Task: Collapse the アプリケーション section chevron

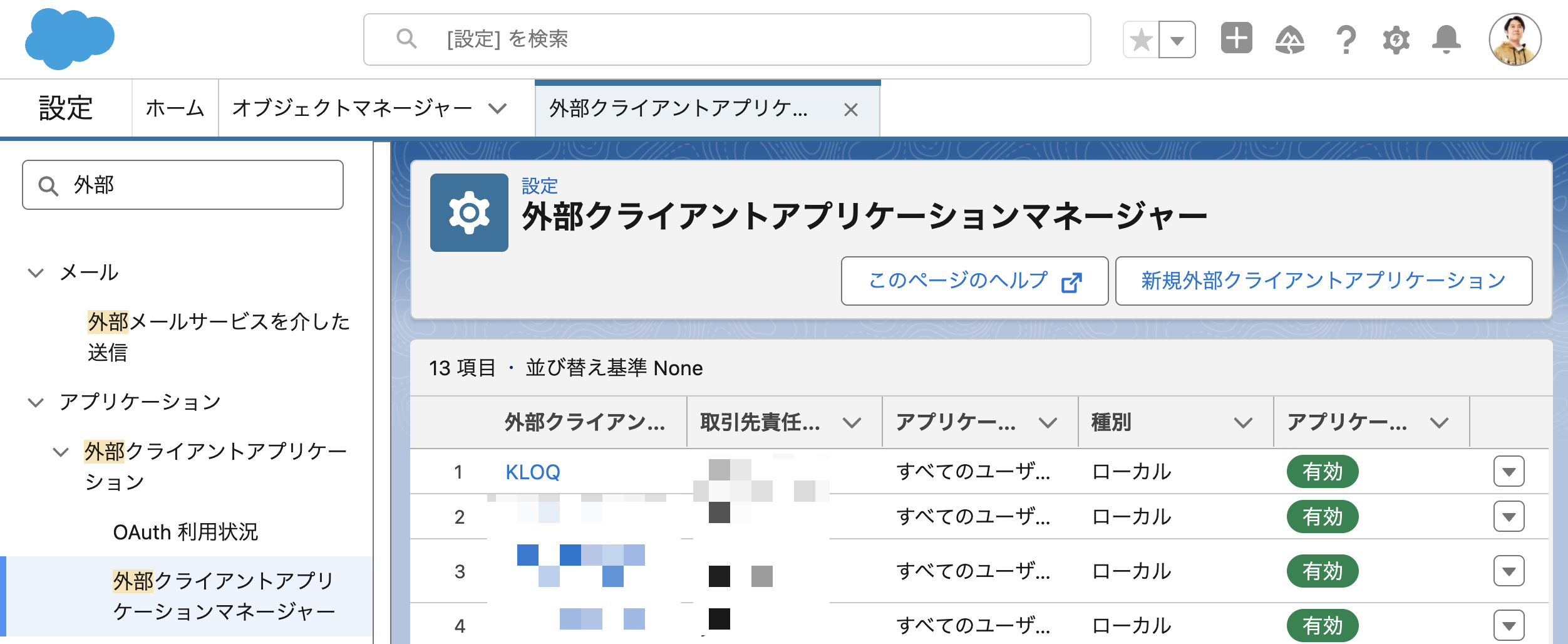Action: (x=36, y=402)
